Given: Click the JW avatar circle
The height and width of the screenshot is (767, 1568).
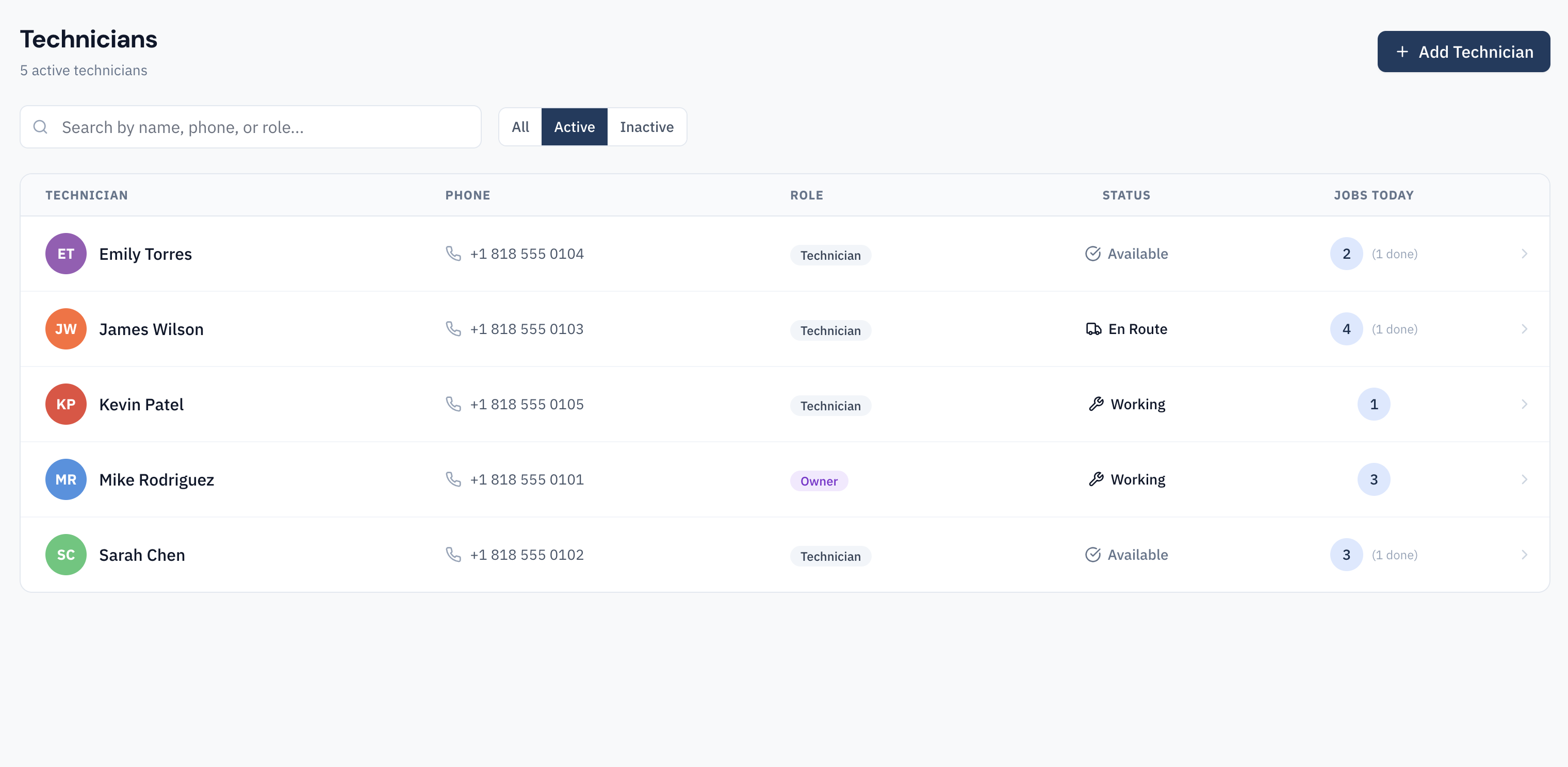Looking at the screenshot, I should pos(66,329).
